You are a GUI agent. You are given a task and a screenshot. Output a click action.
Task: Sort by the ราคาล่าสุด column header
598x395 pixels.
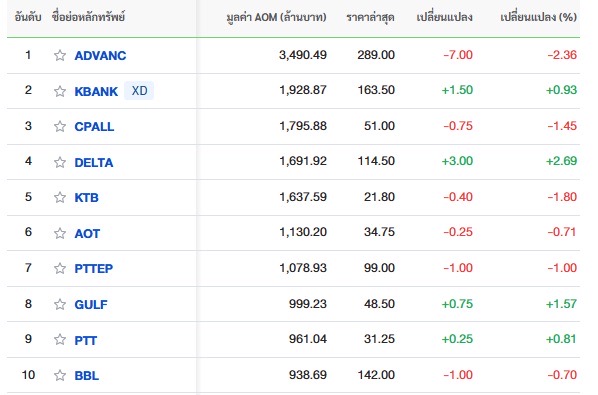[x=370, y=18]
